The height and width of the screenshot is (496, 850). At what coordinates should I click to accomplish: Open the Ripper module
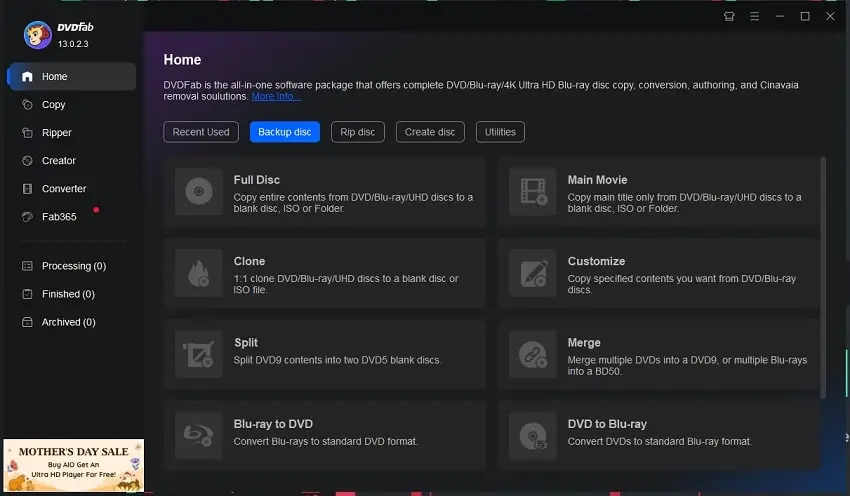(72, 133)
